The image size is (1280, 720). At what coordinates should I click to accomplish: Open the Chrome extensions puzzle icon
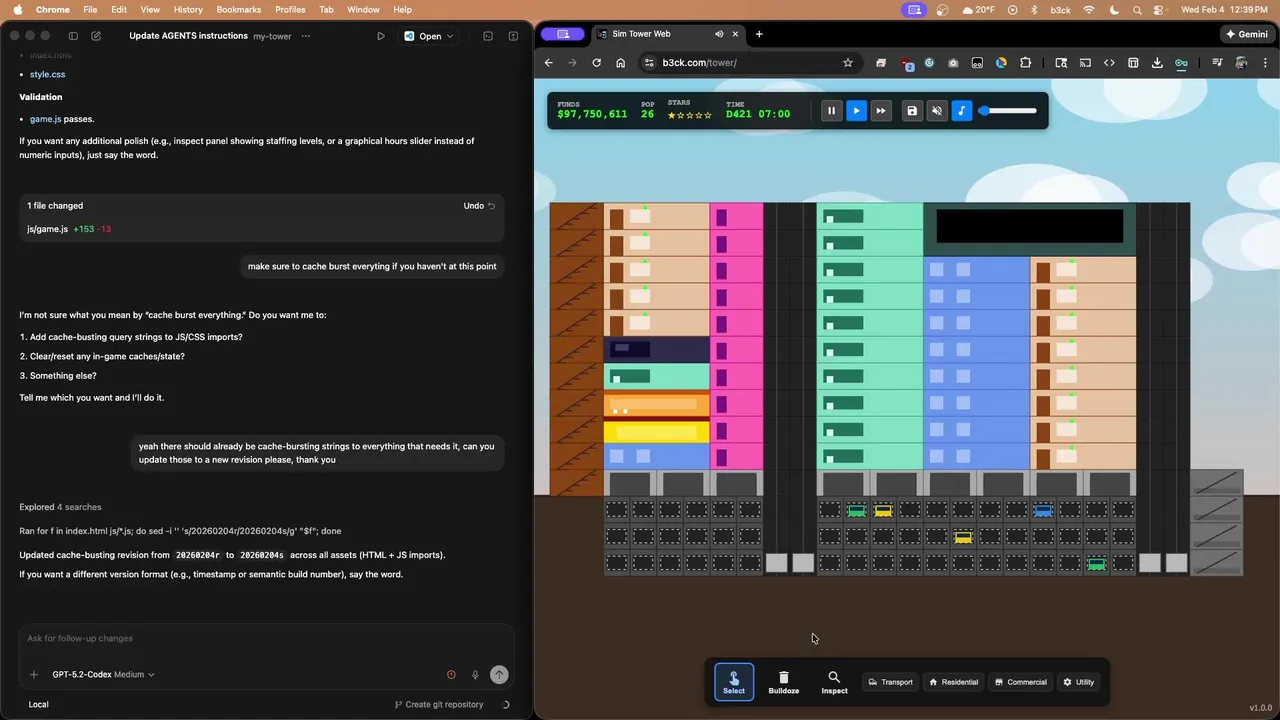[x=1025, y=63]
